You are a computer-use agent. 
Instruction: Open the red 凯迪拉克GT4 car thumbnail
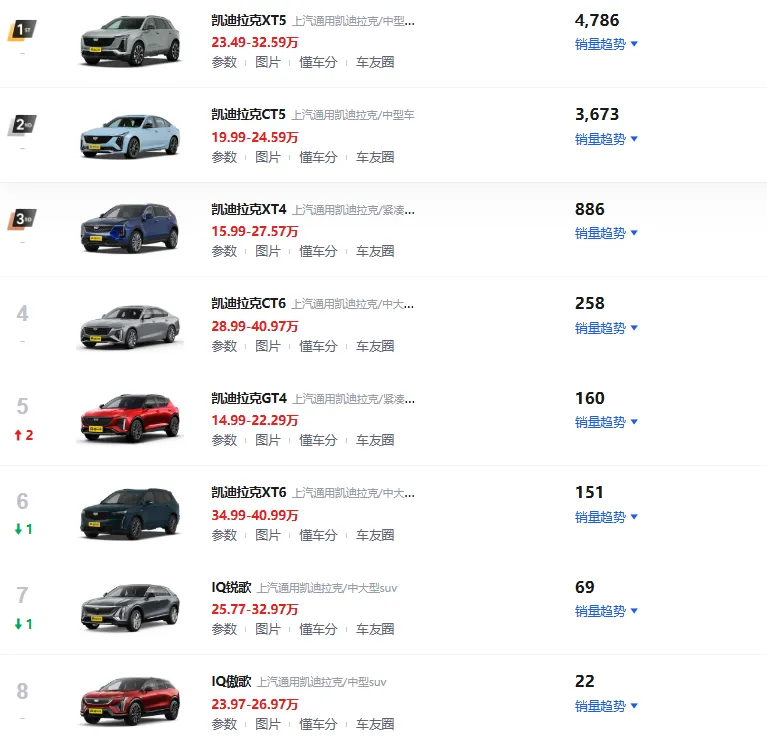pyautogui.click(x=130, y=419)
